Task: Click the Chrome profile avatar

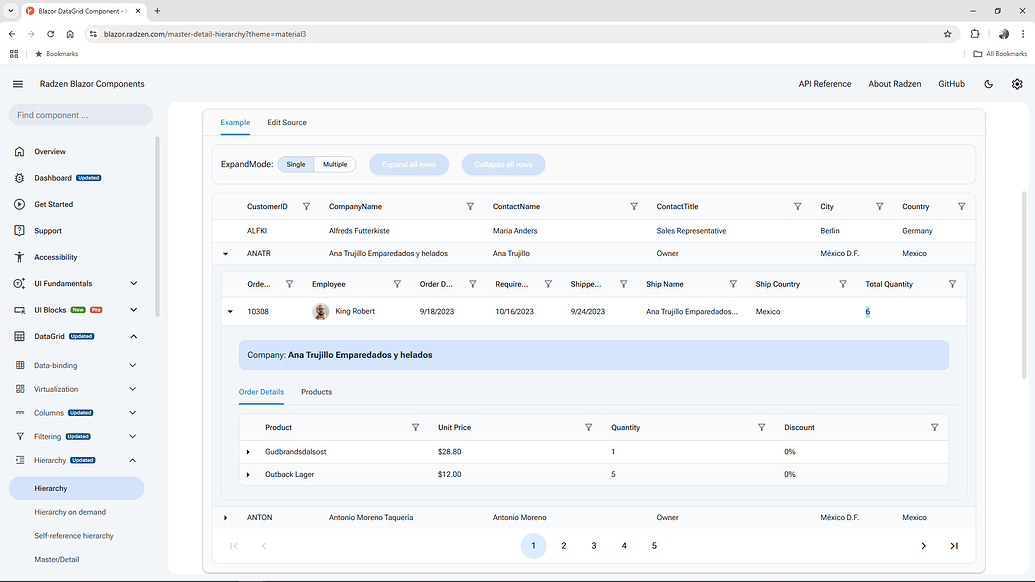Action: pyautogui.click(x=1001, y=33)
